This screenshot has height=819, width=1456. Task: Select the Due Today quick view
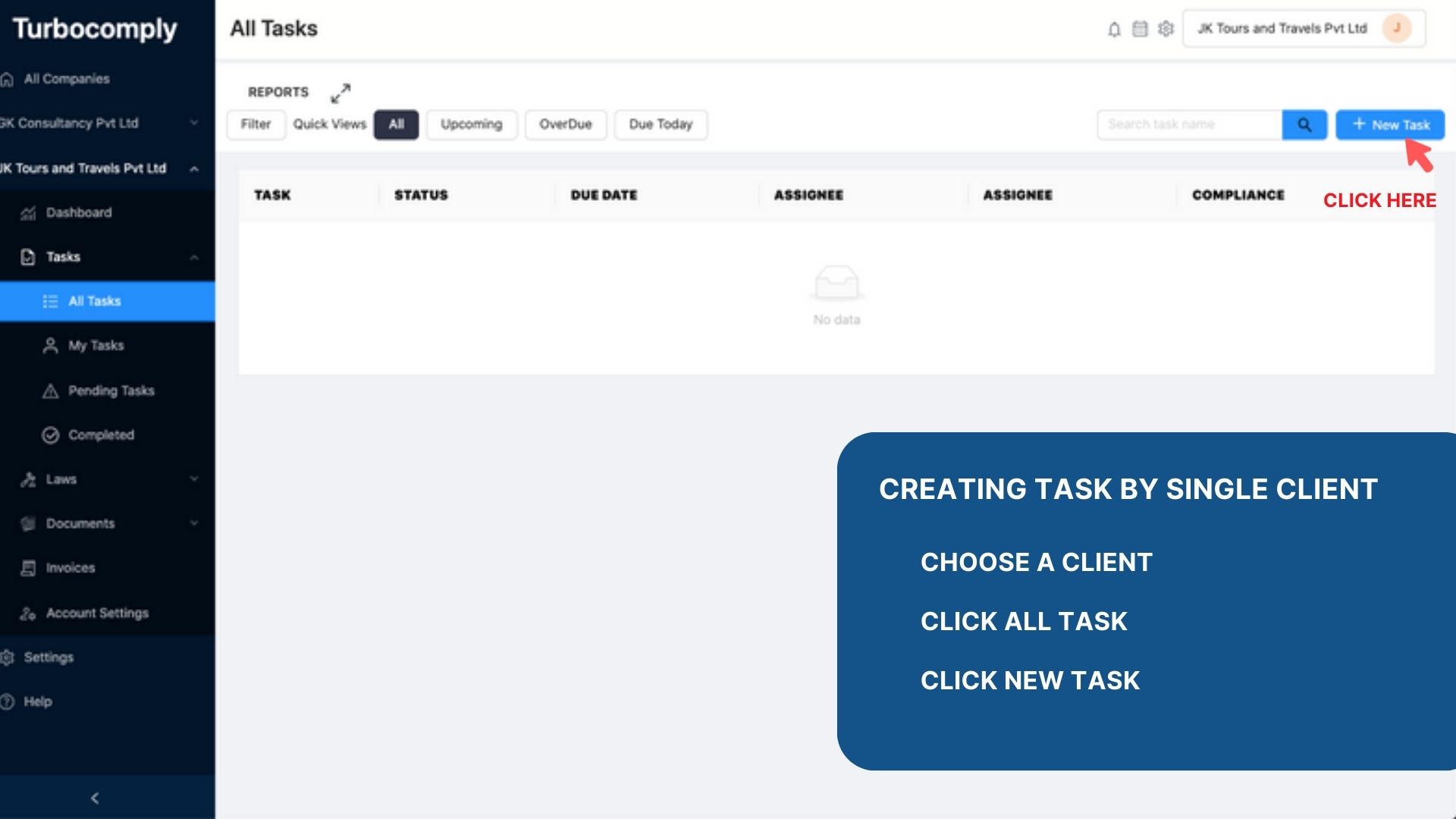point(660,124)
